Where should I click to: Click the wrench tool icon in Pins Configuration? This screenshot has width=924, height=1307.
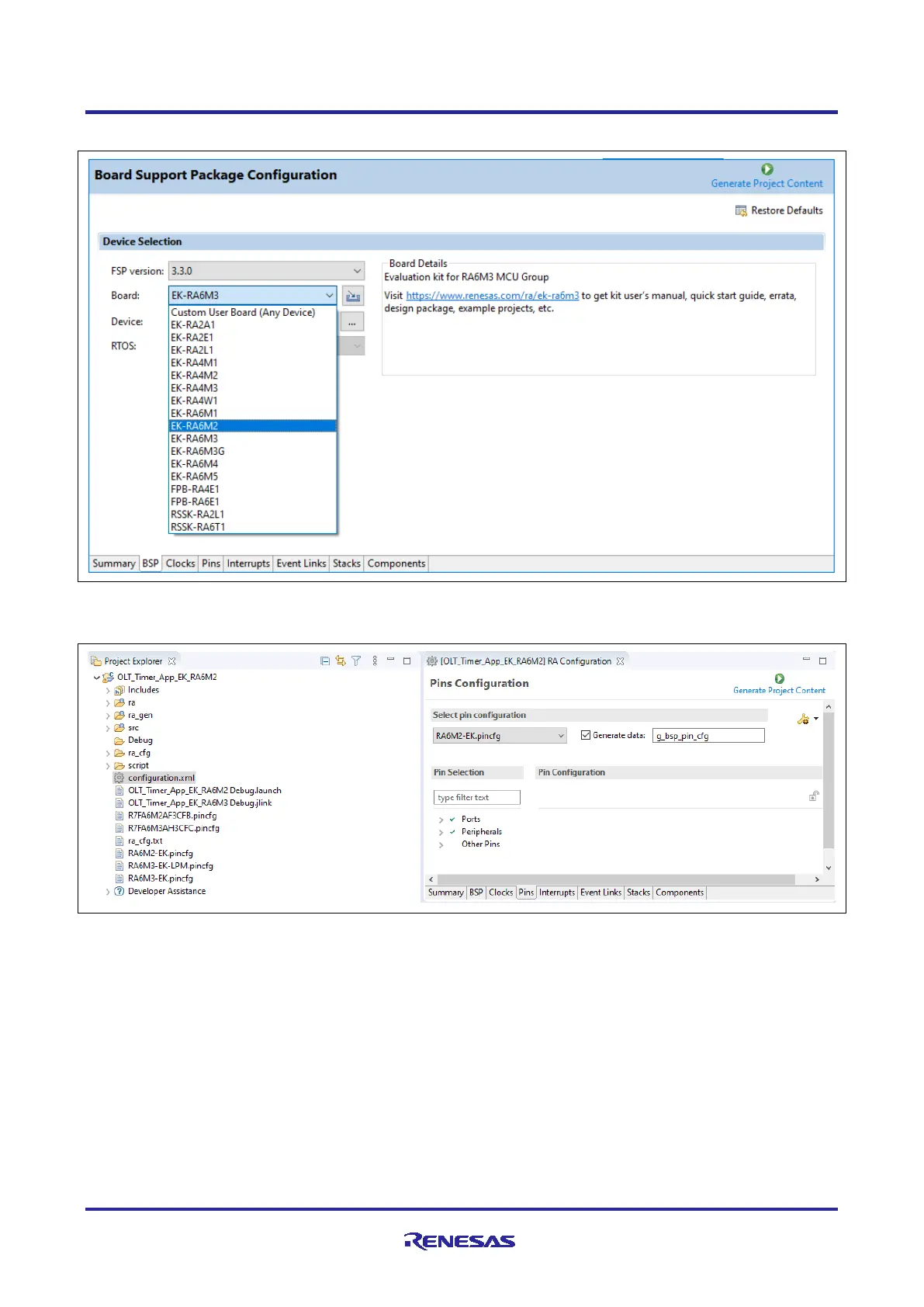(803, 719)
